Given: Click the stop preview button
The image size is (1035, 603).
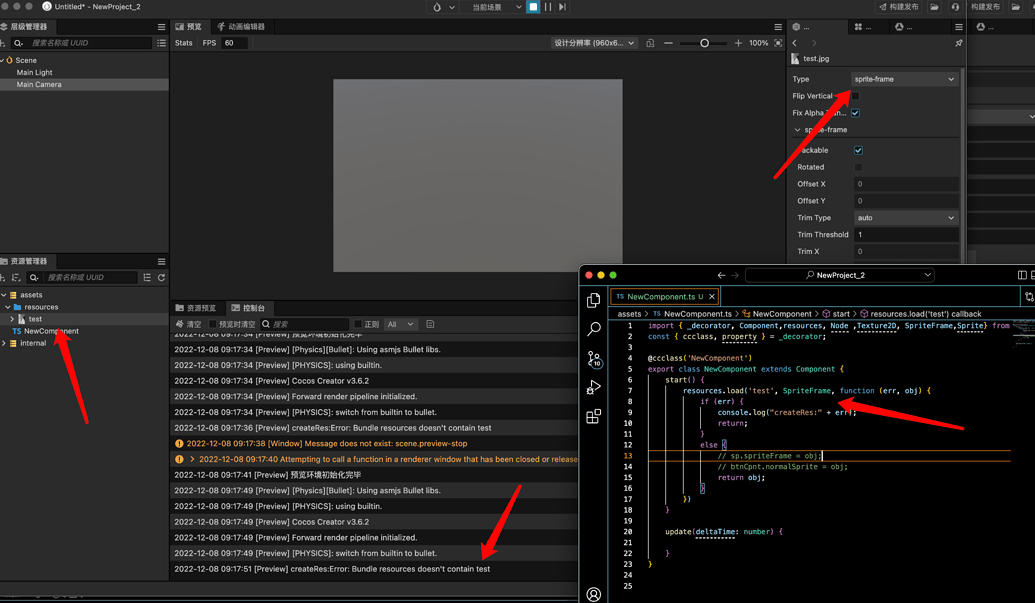Looking at the screenshot, I should (x=533, y=7).
